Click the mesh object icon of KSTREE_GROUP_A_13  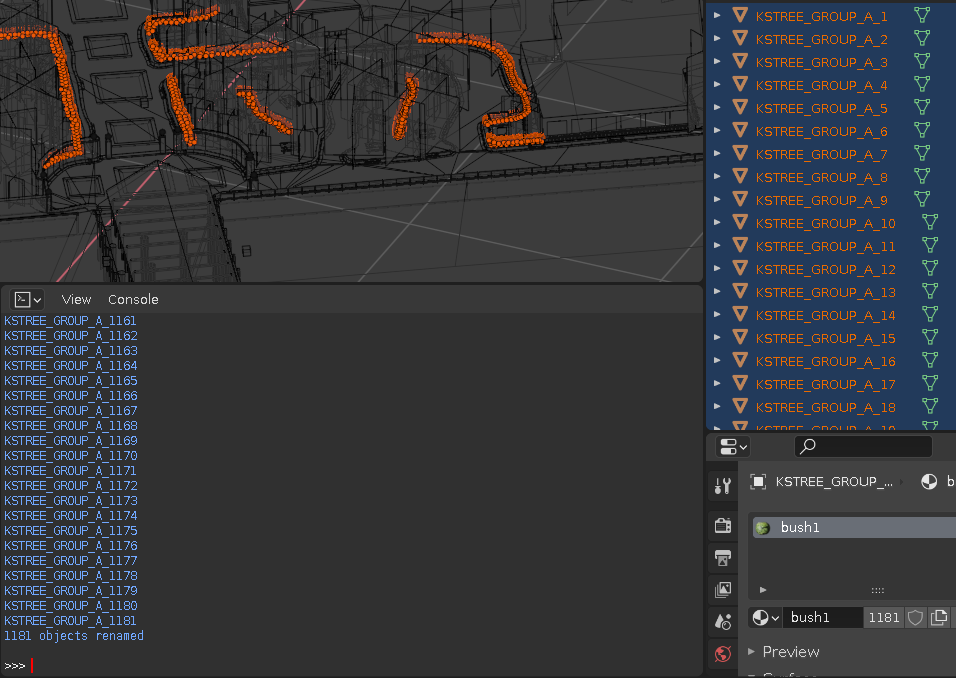(740, 292)
